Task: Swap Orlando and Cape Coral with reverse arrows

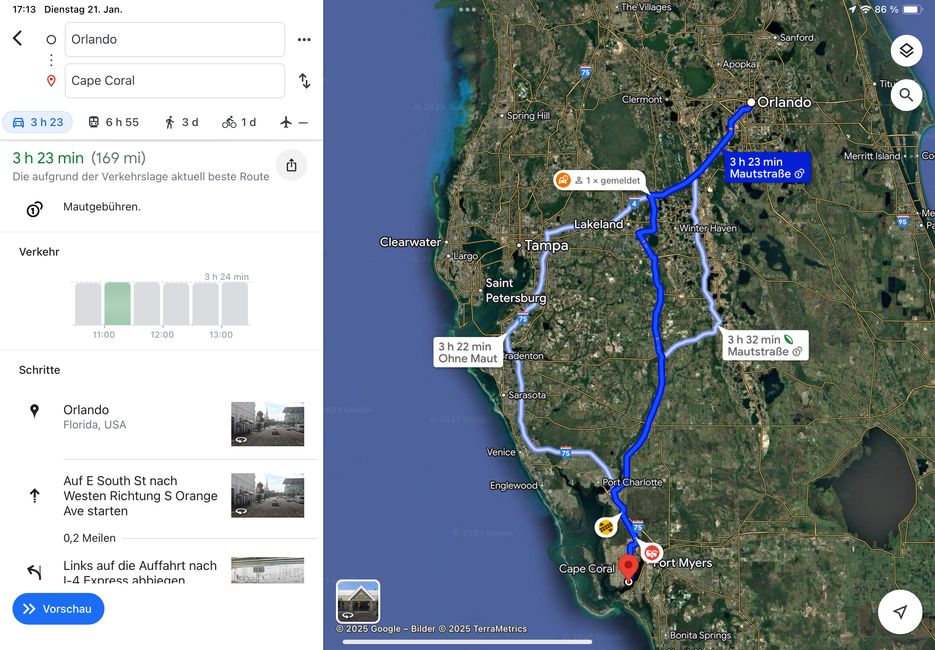Action: (x=304, y=80)
